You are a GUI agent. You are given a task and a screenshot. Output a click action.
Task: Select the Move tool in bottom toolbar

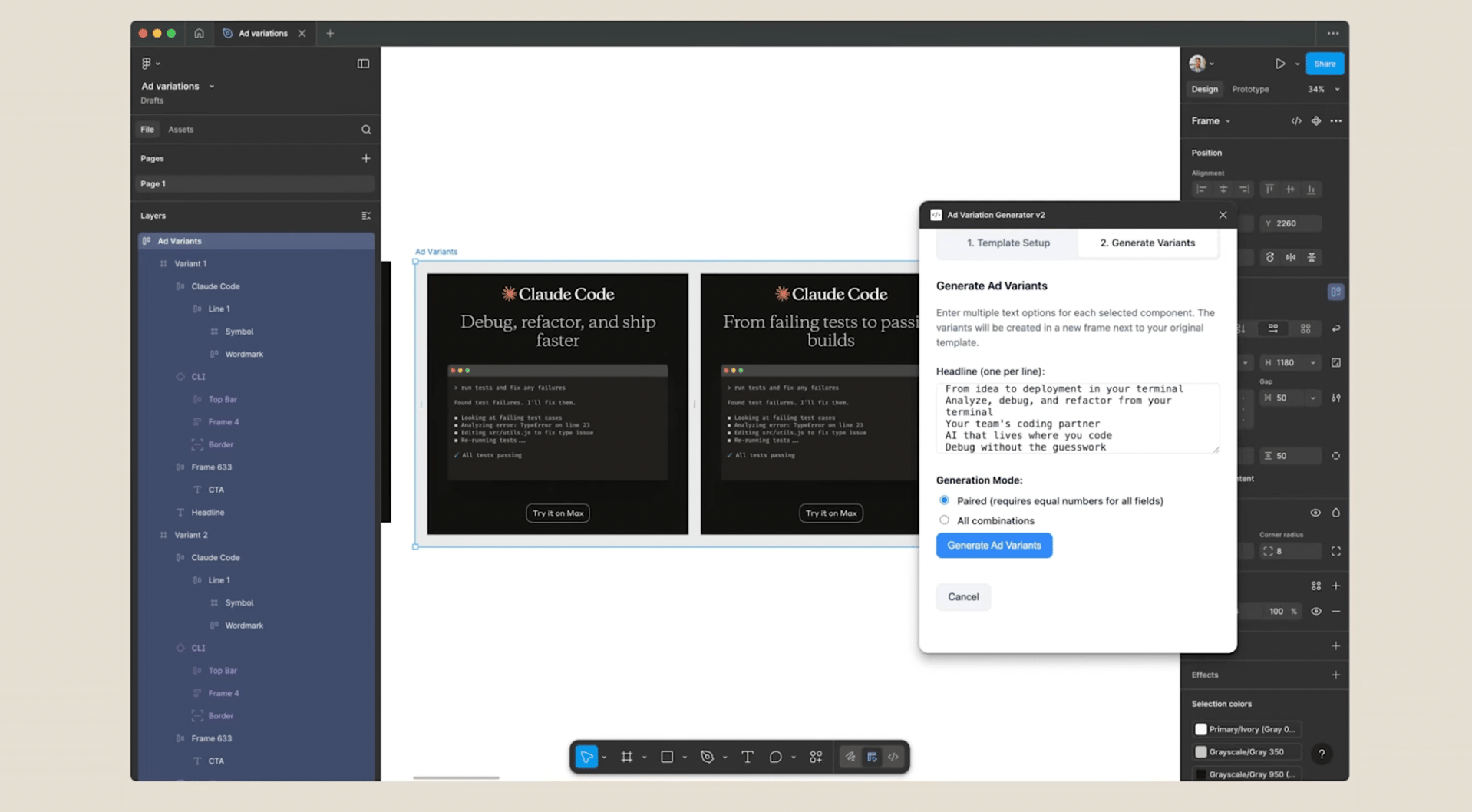(x=587, y=757)
